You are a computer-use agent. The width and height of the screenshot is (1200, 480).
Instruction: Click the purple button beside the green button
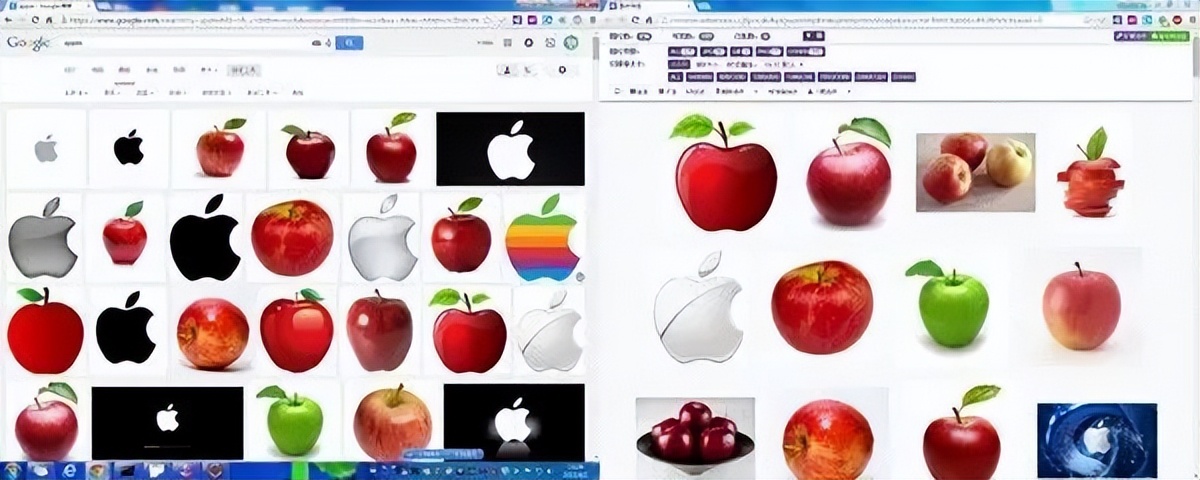tap(1131, 36)
